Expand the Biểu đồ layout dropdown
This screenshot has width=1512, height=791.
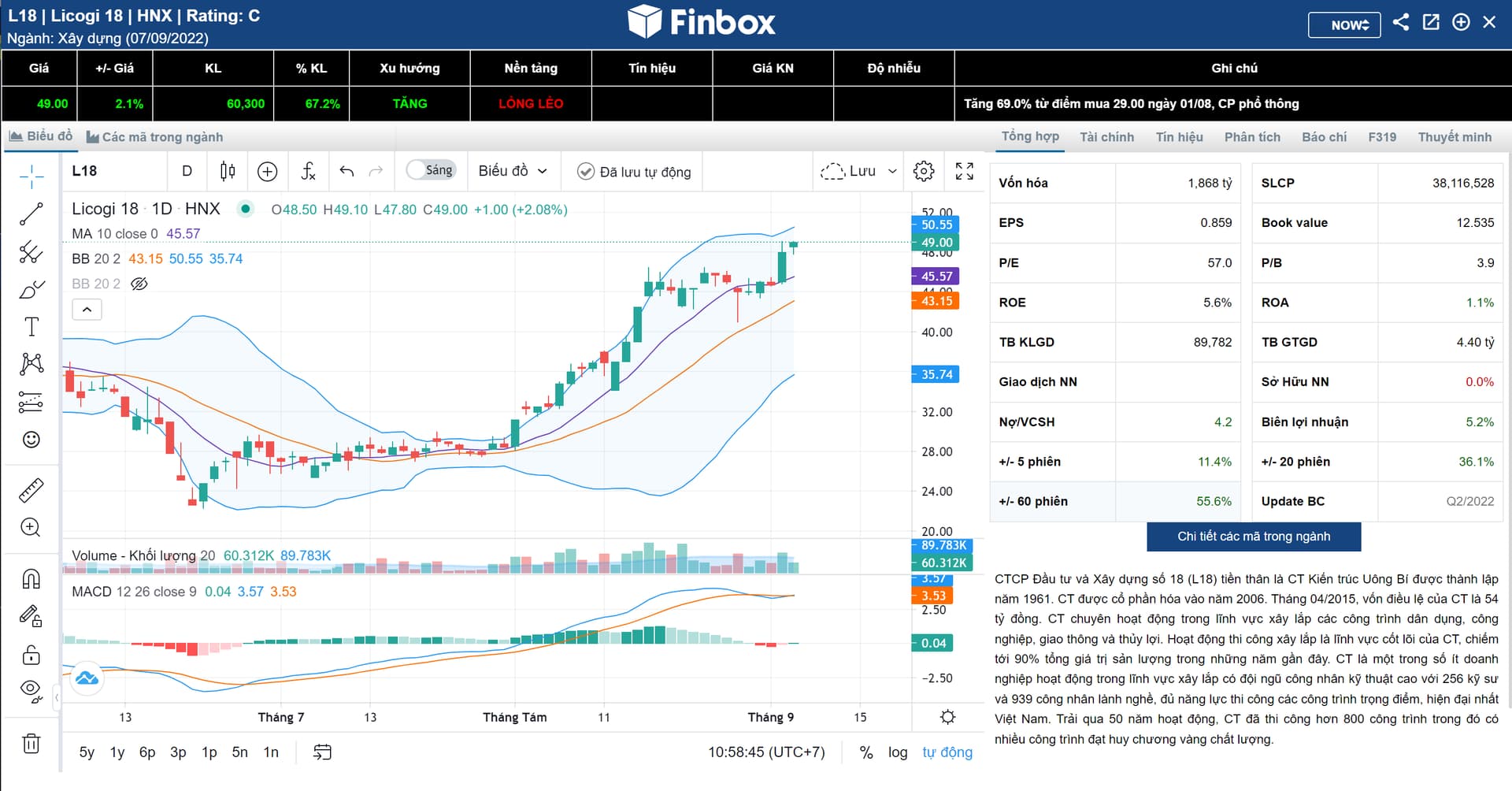click(x=513, y=171)
